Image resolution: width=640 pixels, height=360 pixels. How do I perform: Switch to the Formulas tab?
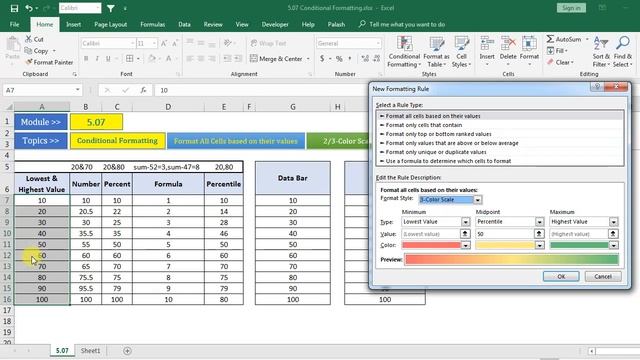[x=152, y=24]
